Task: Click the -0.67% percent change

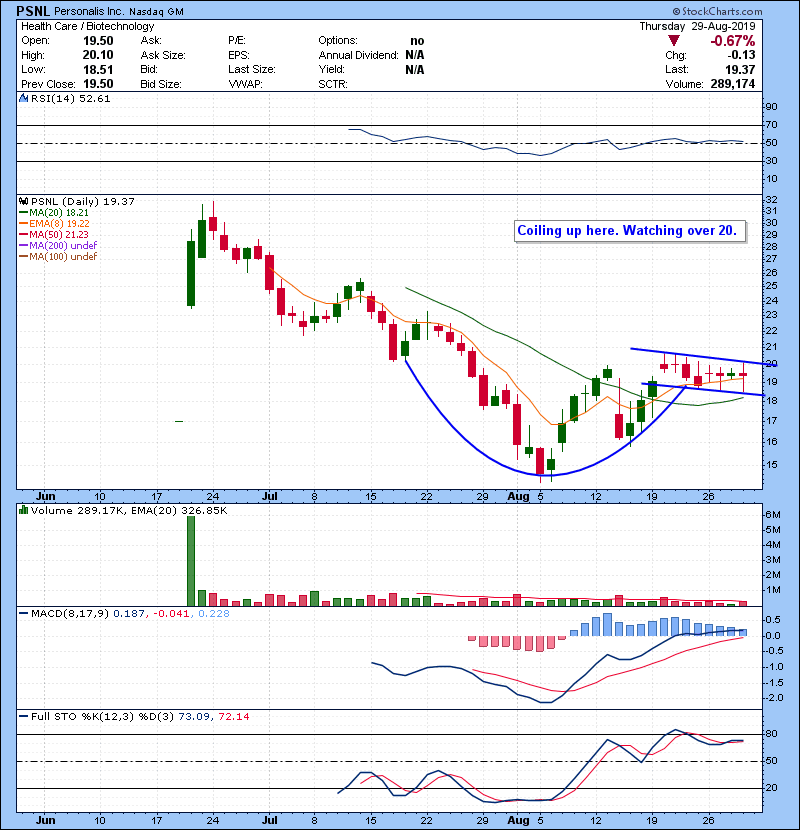Action: tap(733, 41)
